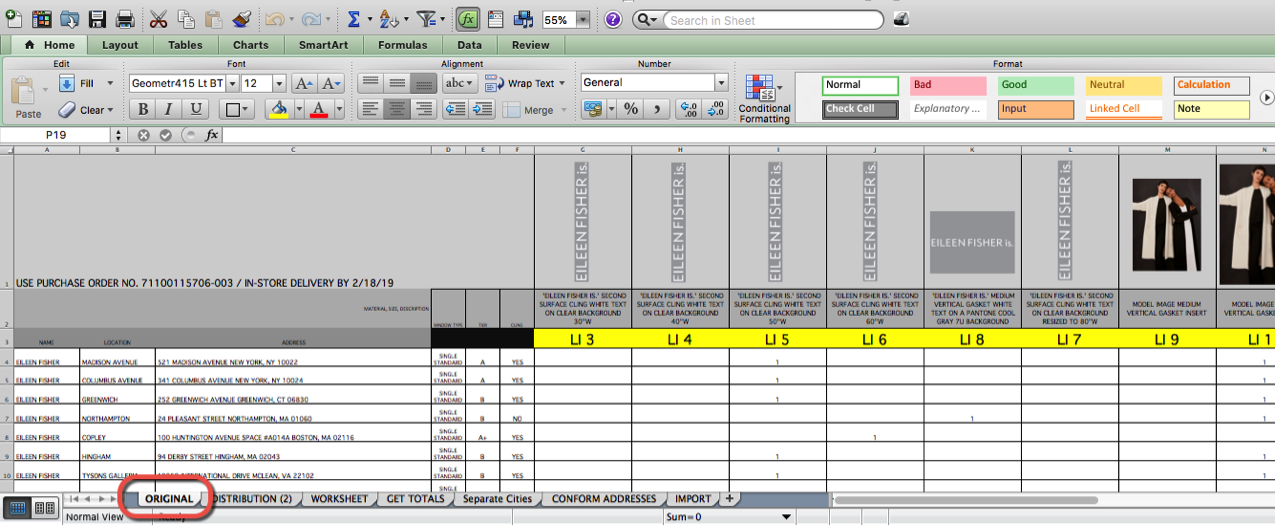Click the New Workbook icon
1275x526 pixels.
tap(15, 19)
